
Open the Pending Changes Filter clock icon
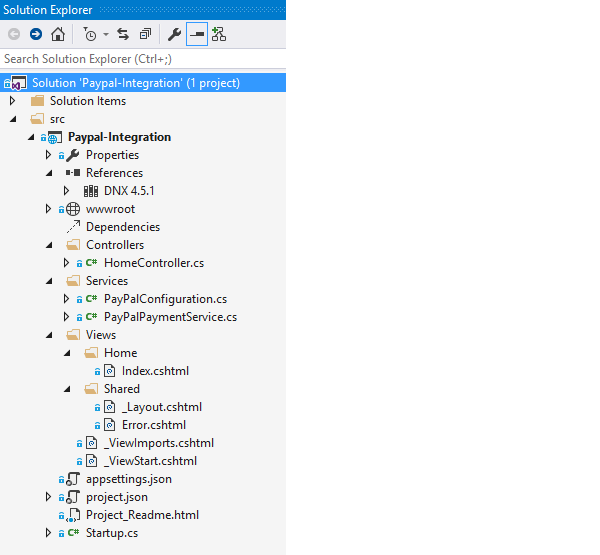click(90, 34)
